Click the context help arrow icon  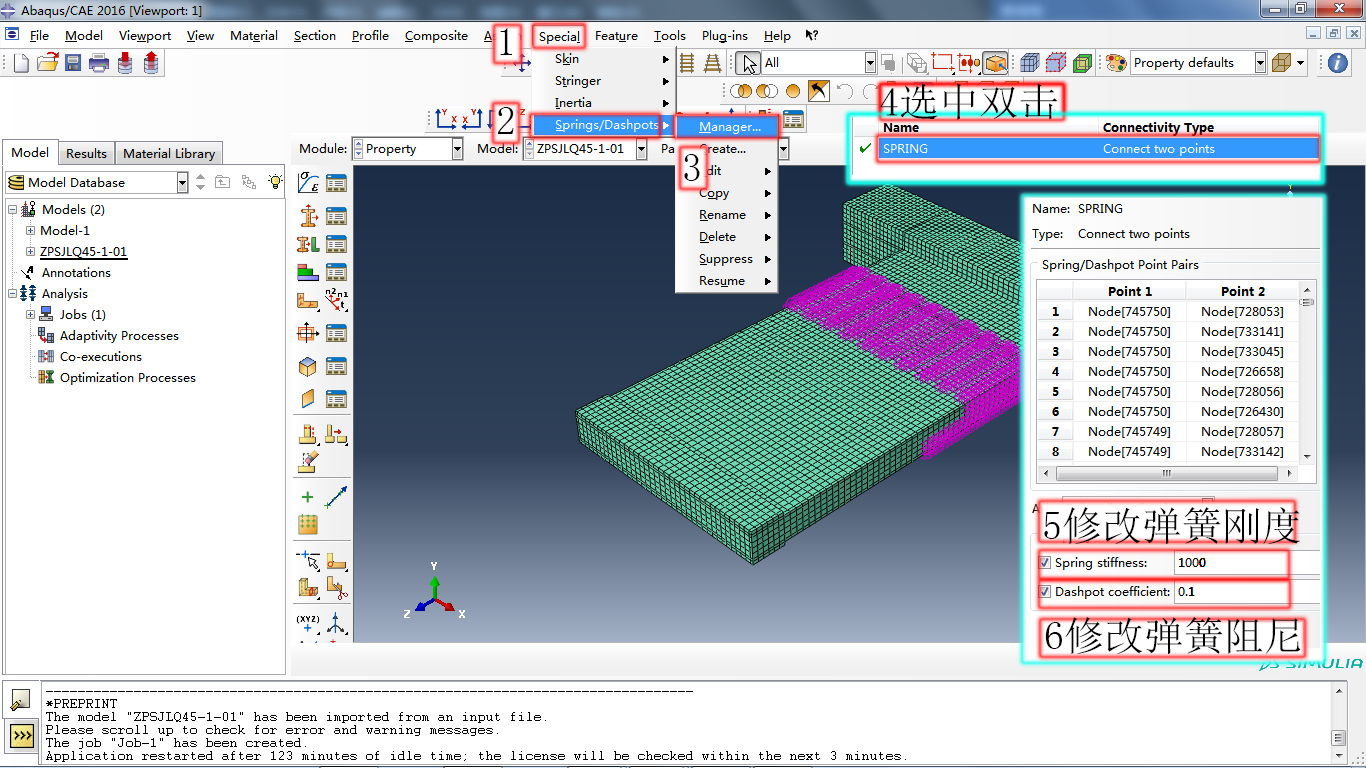point(812,36)
